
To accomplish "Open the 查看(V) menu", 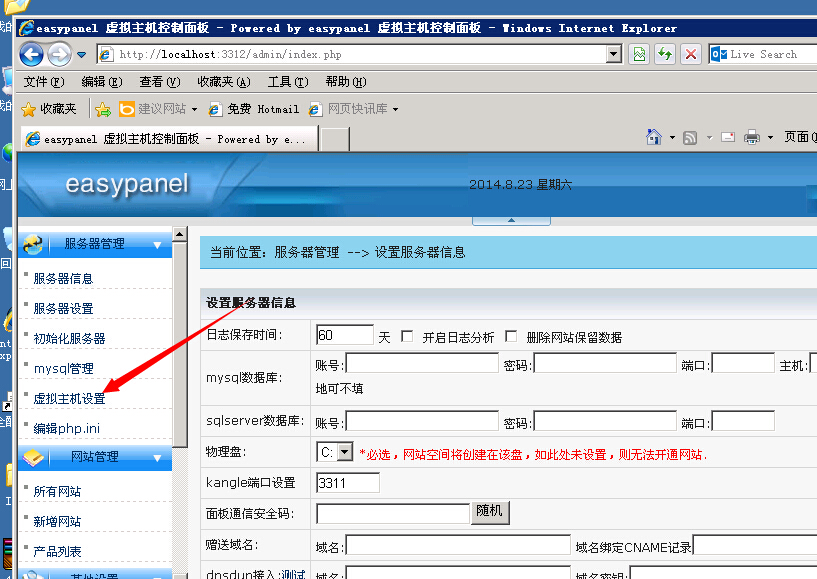I will coord(159,82).
